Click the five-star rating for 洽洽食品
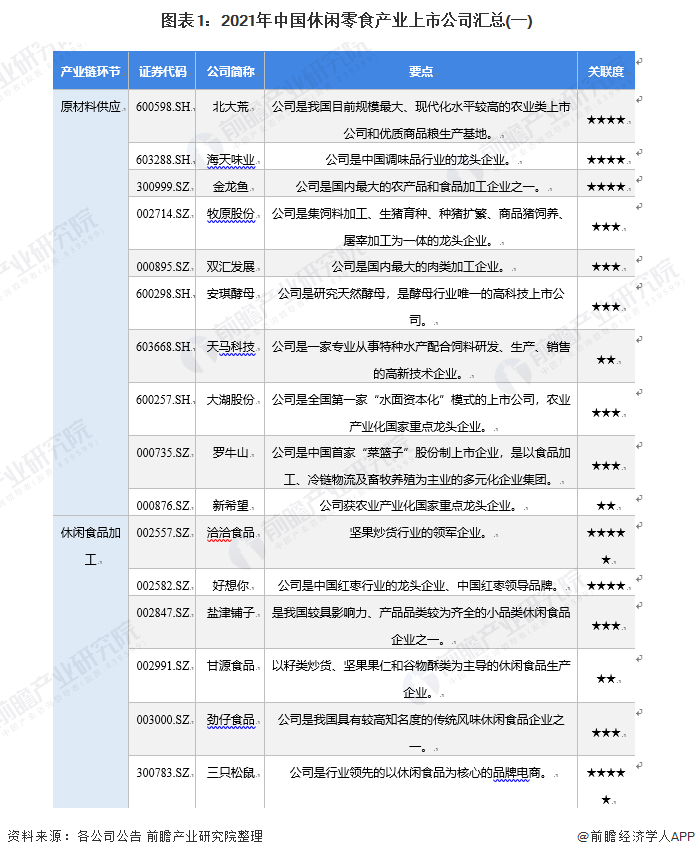The width and height of the screenshot is (695, 857). point(606,545)
